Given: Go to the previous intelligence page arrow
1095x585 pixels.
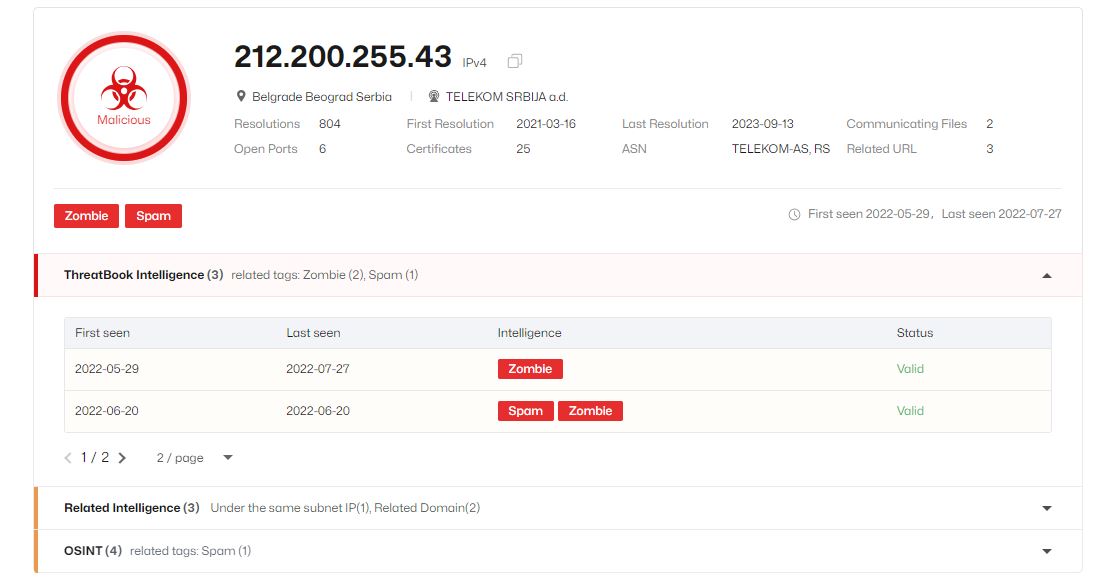Looking at the screenshot, I should pyautogui.click(x=68, y=458).
